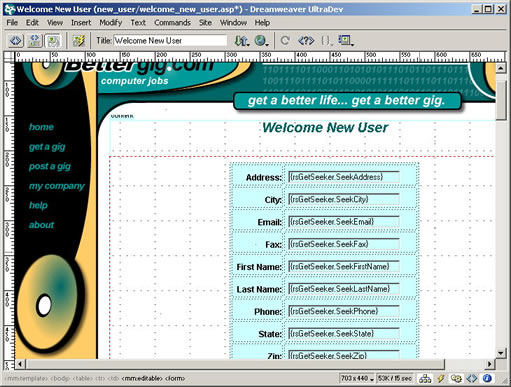511x387 pixels.
Task: Open Code Inspector launcher icon
Action: click(472, 379)
